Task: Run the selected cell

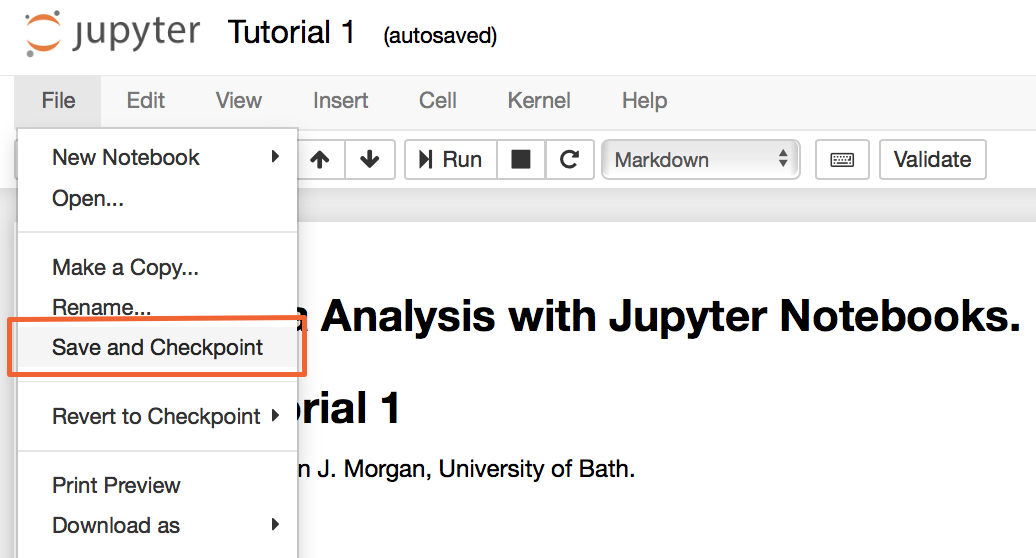Action: pos(451,159)
